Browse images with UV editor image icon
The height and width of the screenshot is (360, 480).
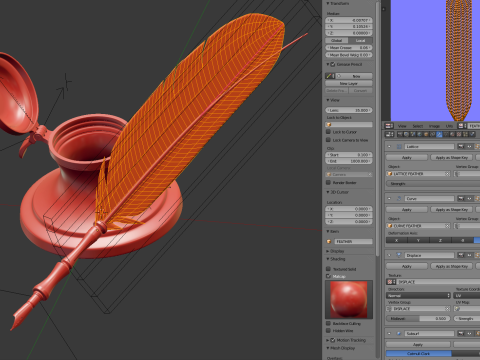tap(462, 126)
